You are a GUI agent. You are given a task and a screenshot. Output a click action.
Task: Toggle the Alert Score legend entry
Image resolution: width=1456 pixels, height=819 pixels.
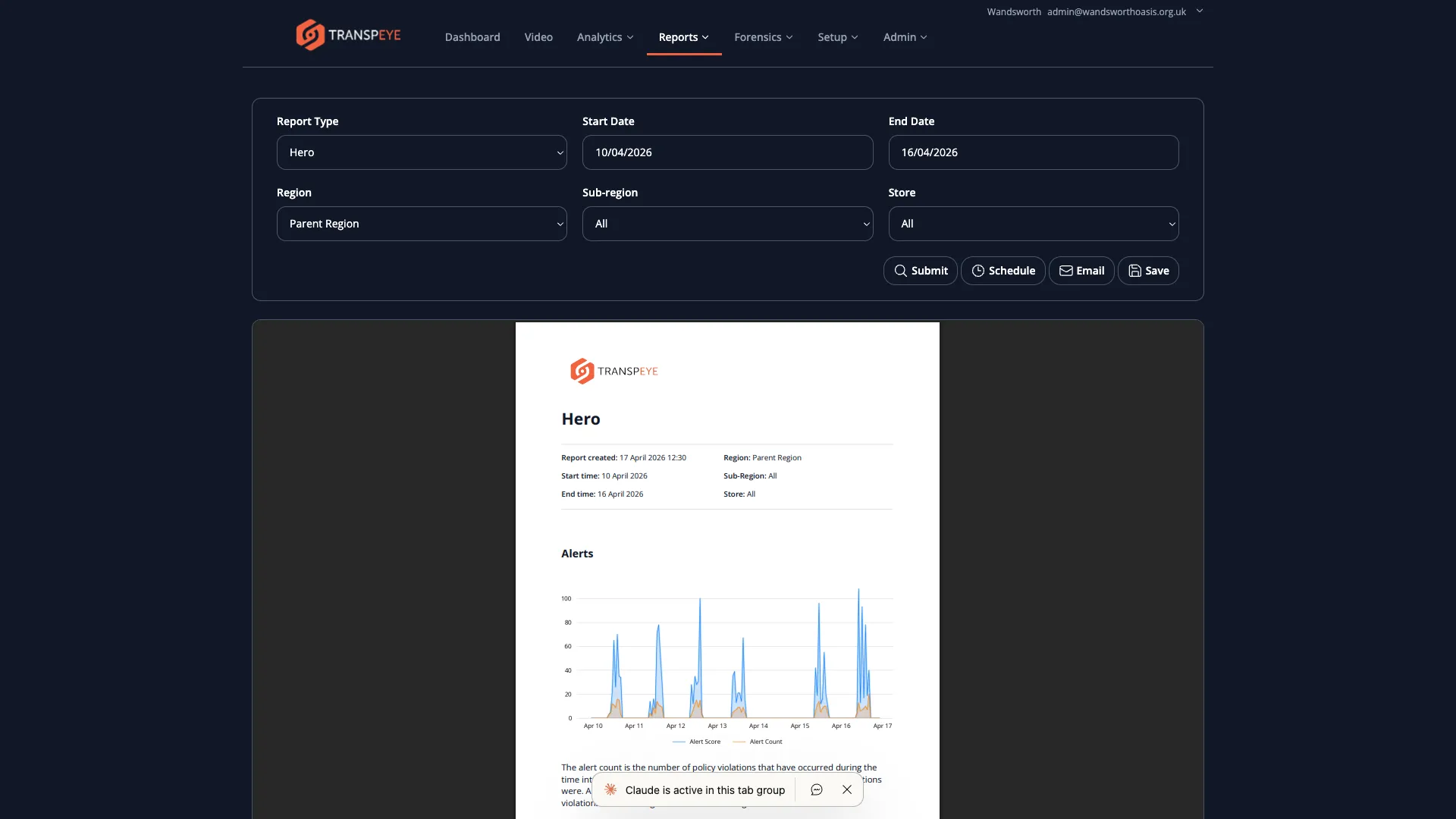pyautogui.click(x=696, y=742)
